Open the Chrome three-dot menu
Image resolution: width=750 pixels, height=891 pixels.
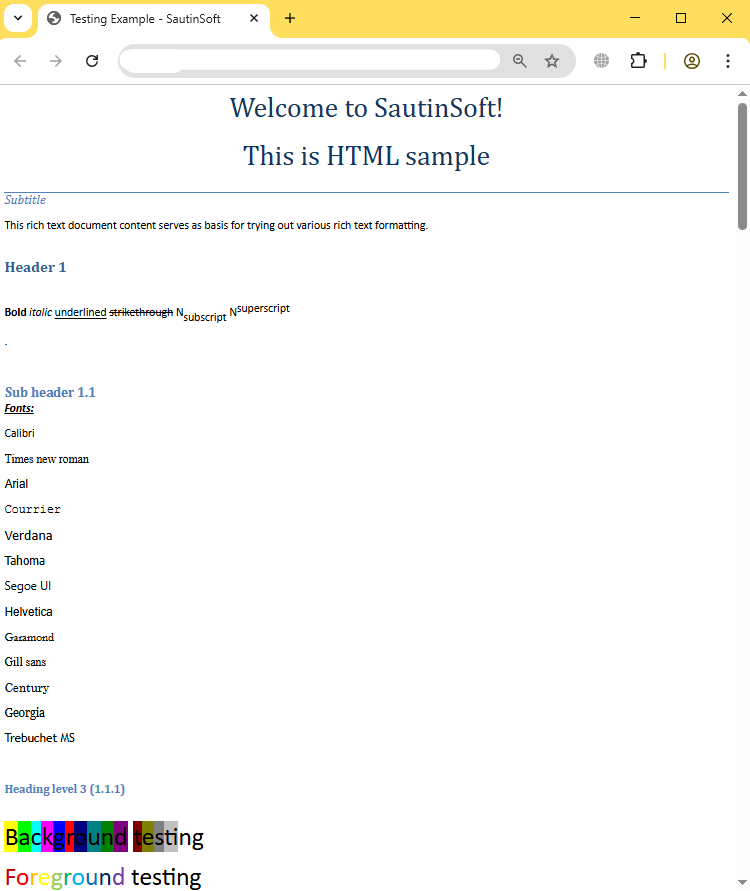728,61
